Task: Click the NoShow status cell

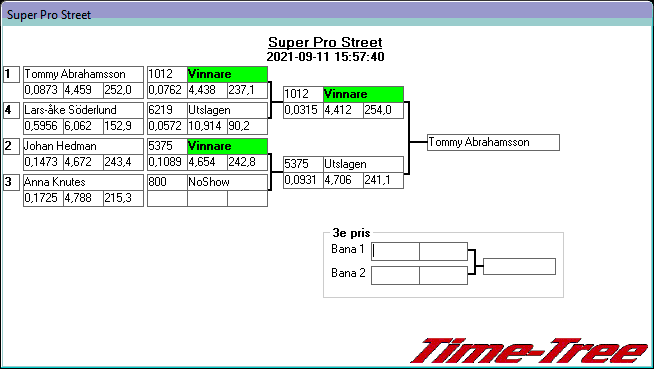Action: 227,182
